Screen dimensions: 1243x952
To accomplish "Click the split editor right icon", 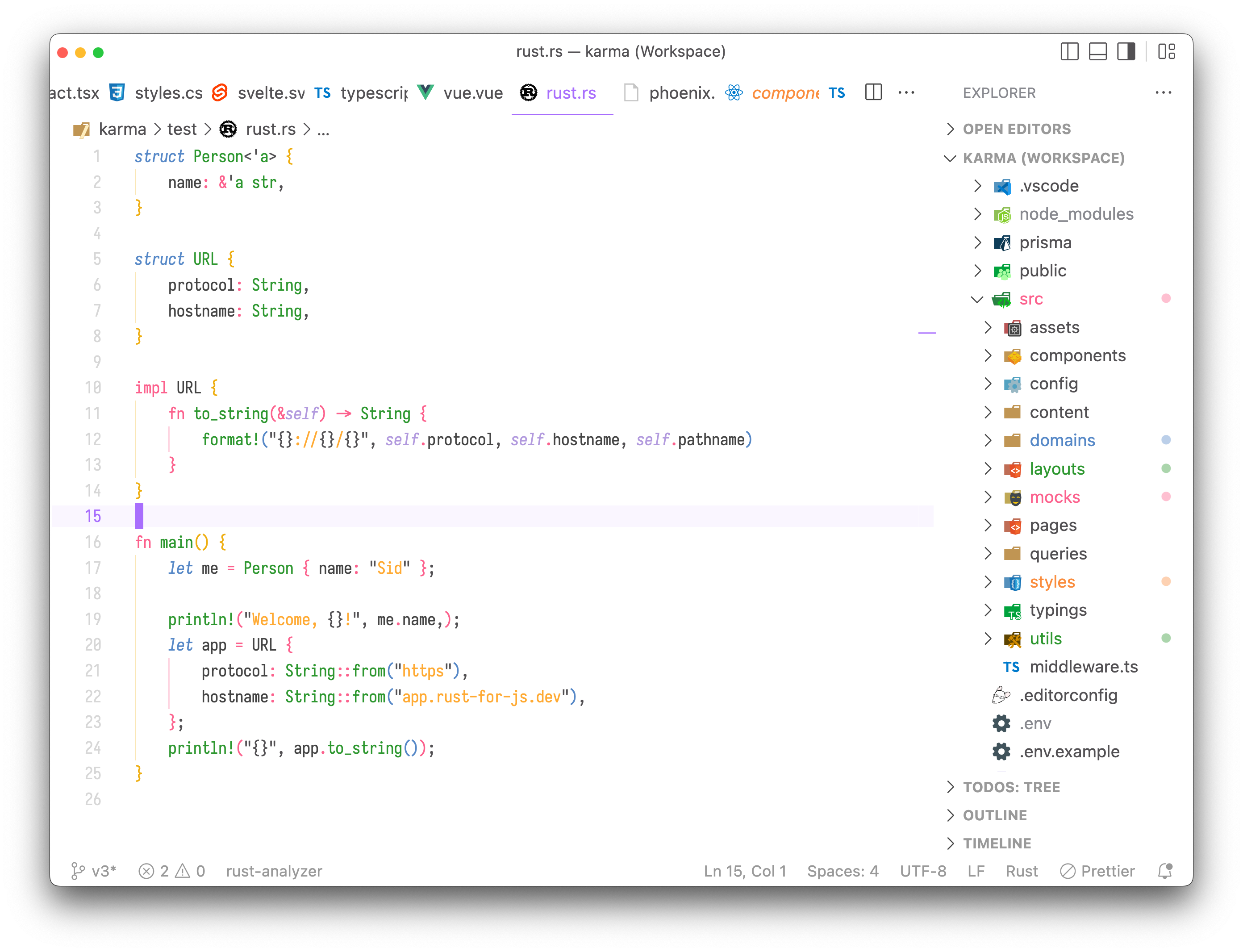I will 873,92.
